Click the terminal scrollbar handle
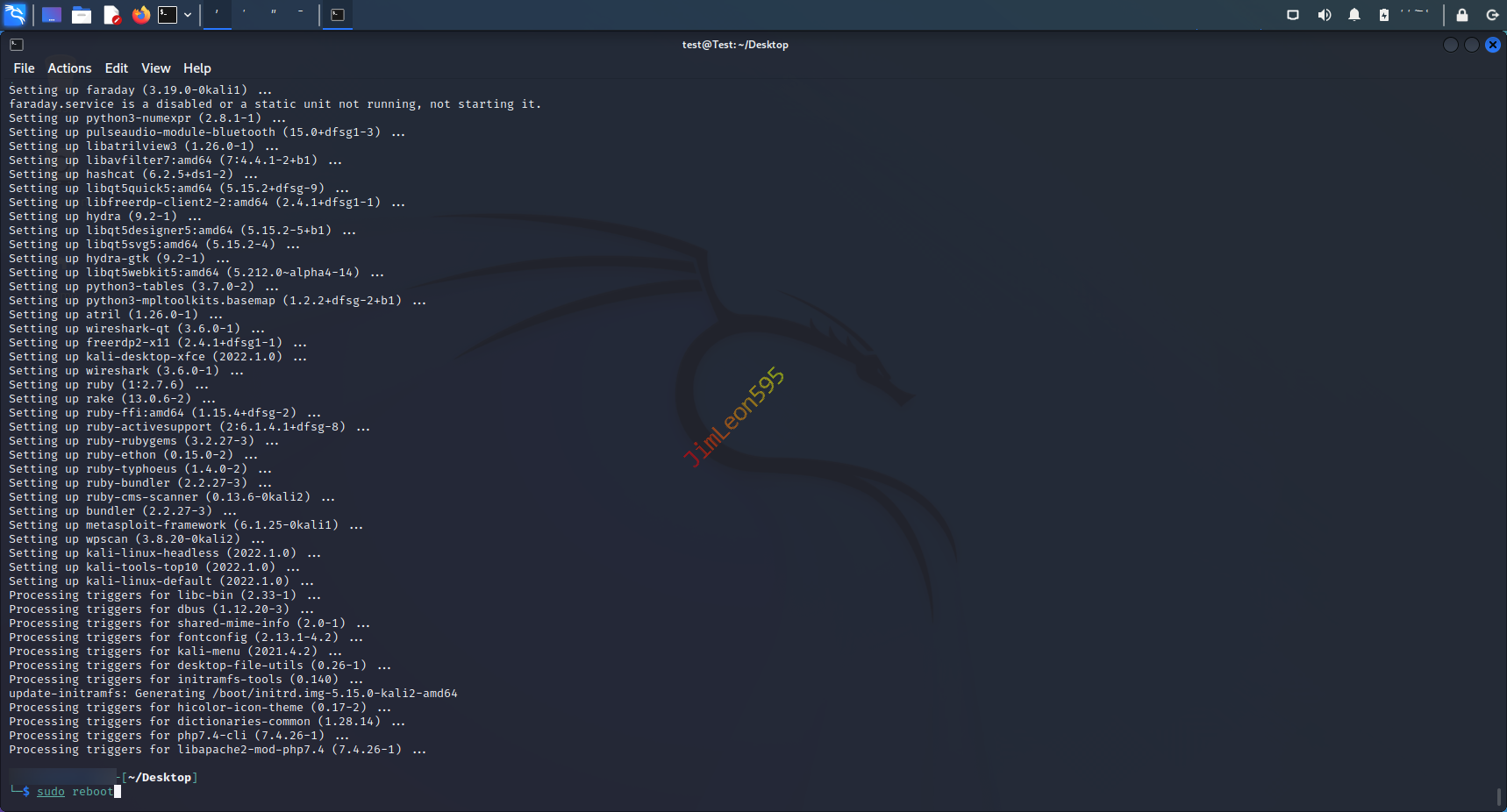1507x812 pixels. click(x=1498, y=796)
